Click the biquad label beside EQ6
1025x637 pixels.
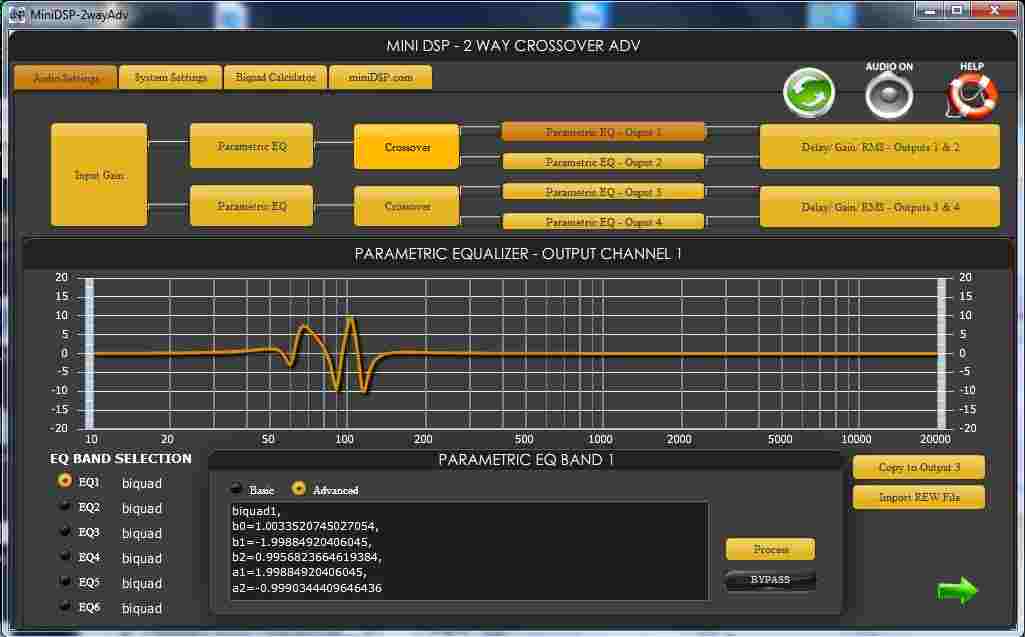142,608
